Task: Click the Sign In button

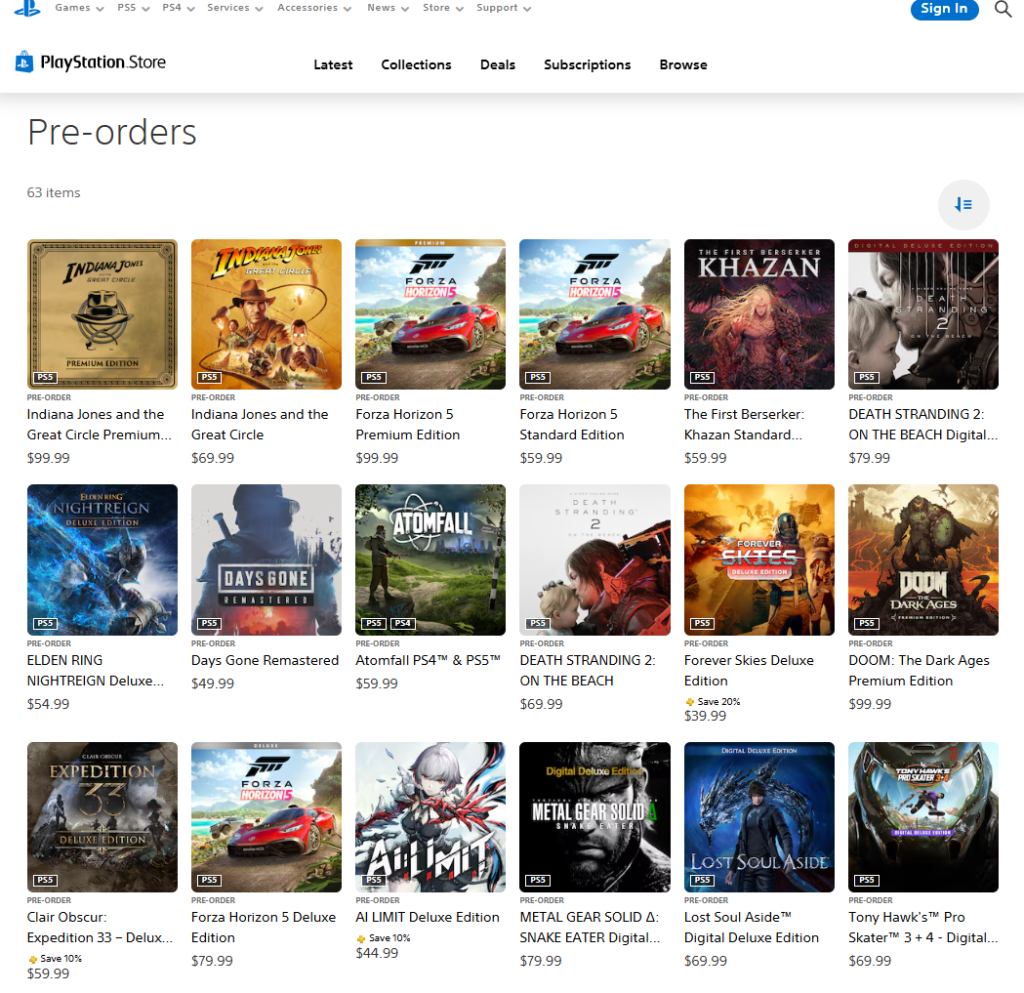Action: click(x=944, y=8)
